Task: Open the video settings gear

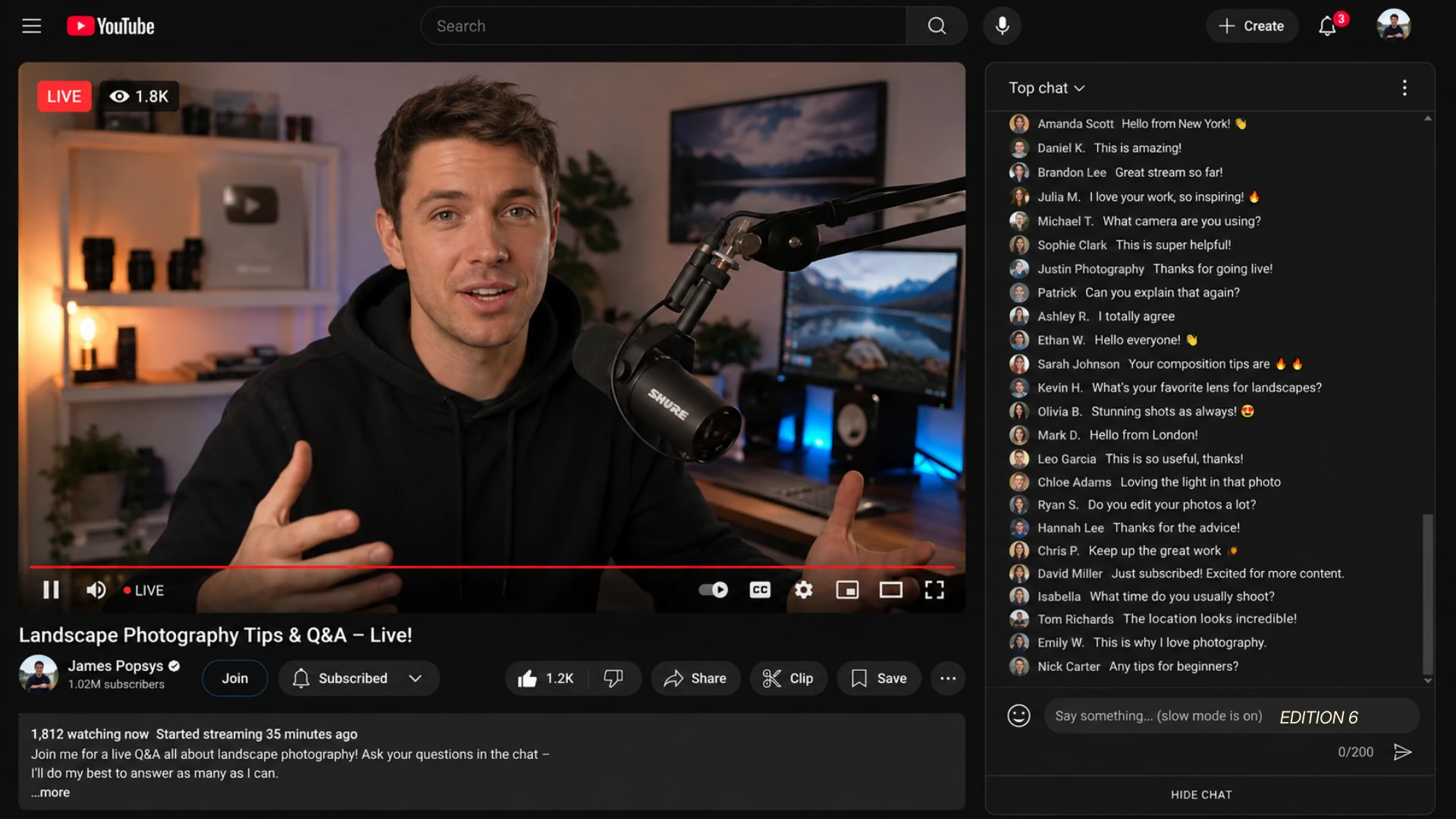Action: coord(804,590)
